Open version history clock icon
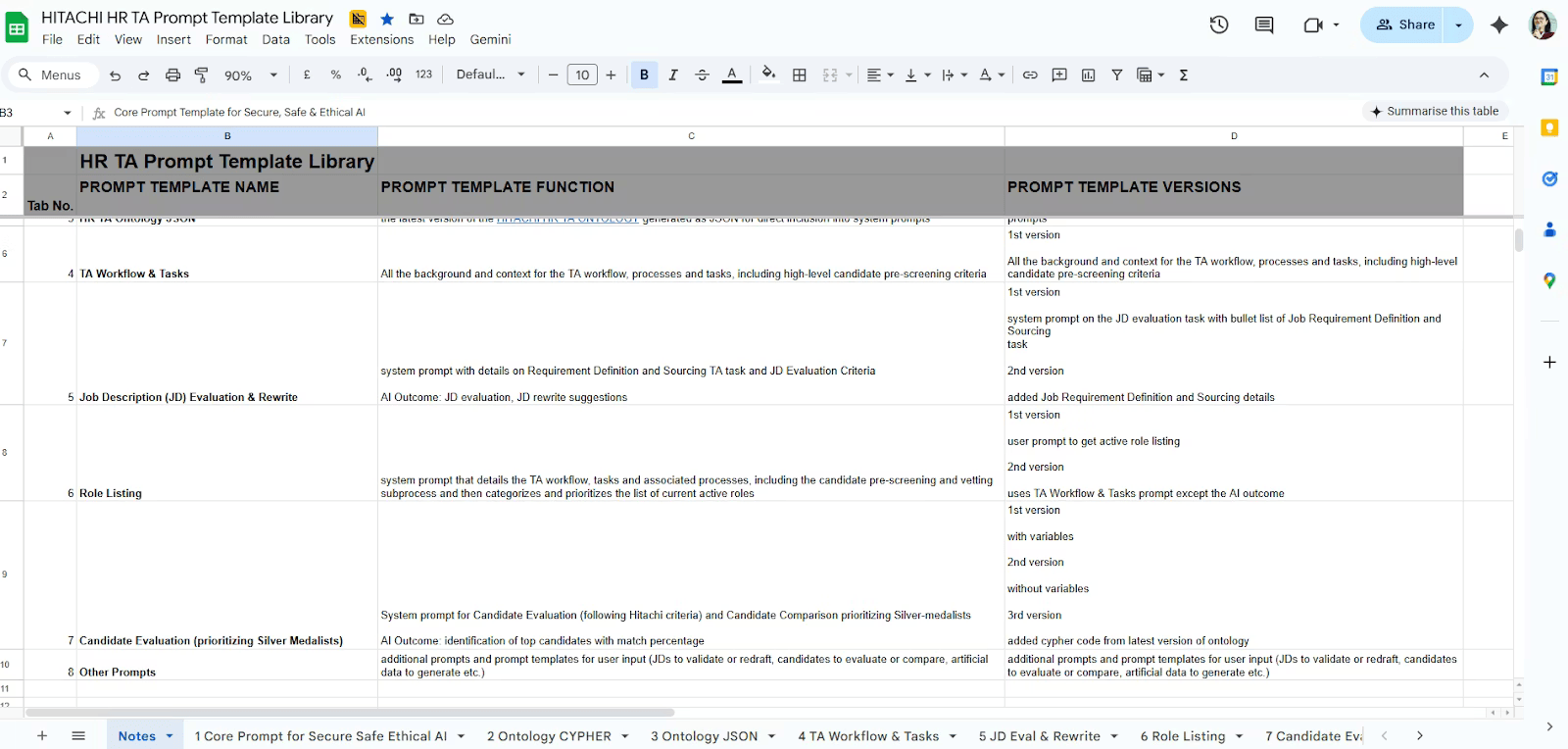Viewport: 1568px width, 749px height. point(1219,25)
